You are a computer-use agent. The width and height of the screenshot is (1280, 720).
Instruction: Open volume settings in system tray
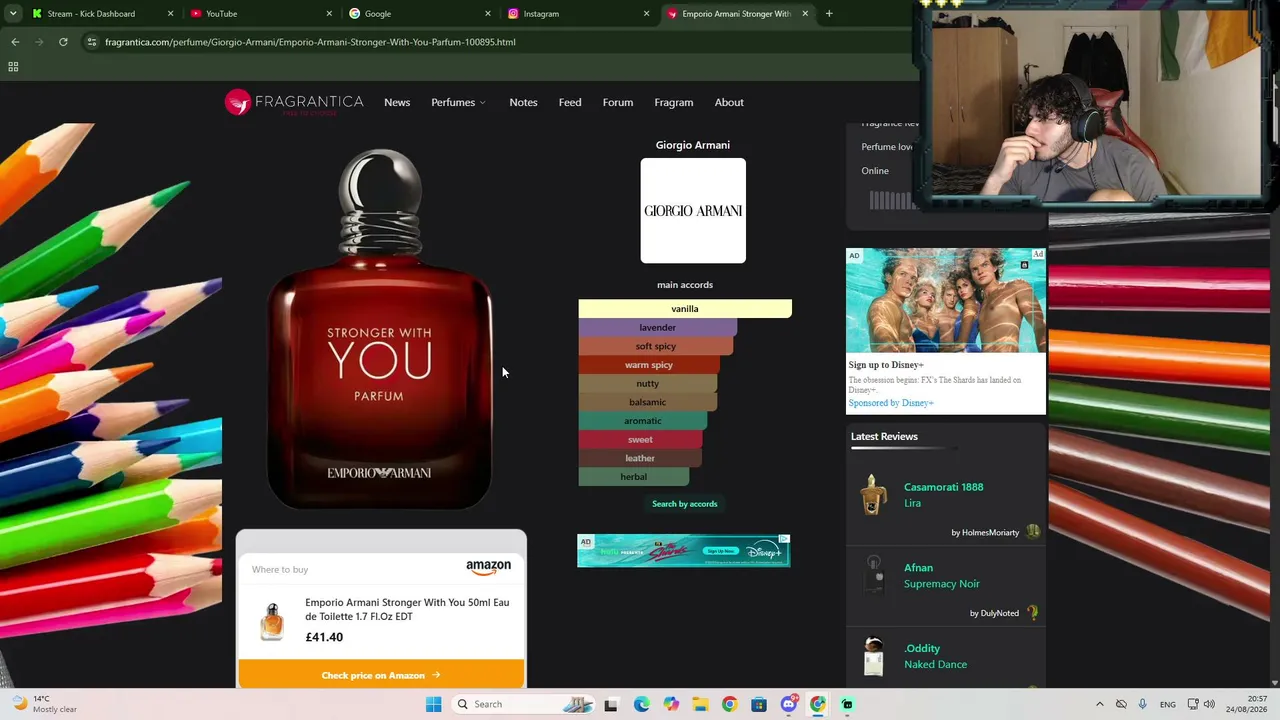click(1209, 704)
